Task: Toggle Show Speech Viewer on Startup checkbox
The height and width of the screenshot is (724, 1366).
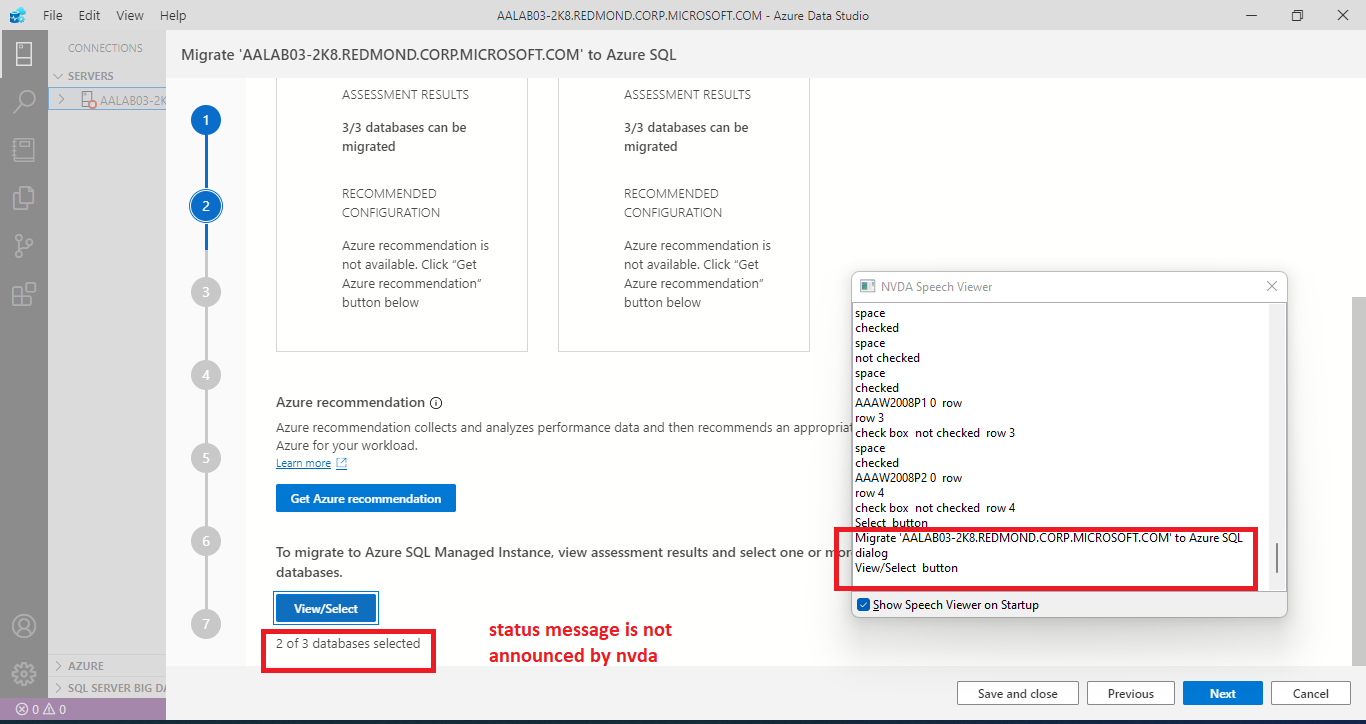Action: (x=862, y=604)
